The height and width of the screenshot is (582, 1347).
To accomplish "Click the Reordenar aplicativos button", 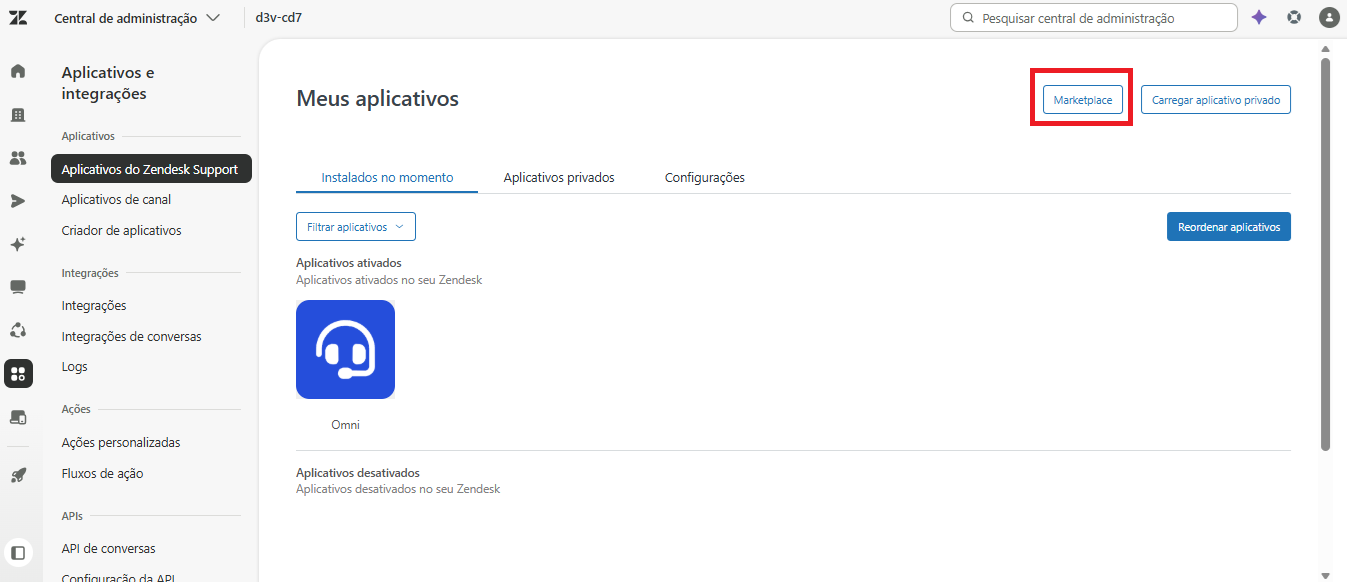I will [1229, 227].
